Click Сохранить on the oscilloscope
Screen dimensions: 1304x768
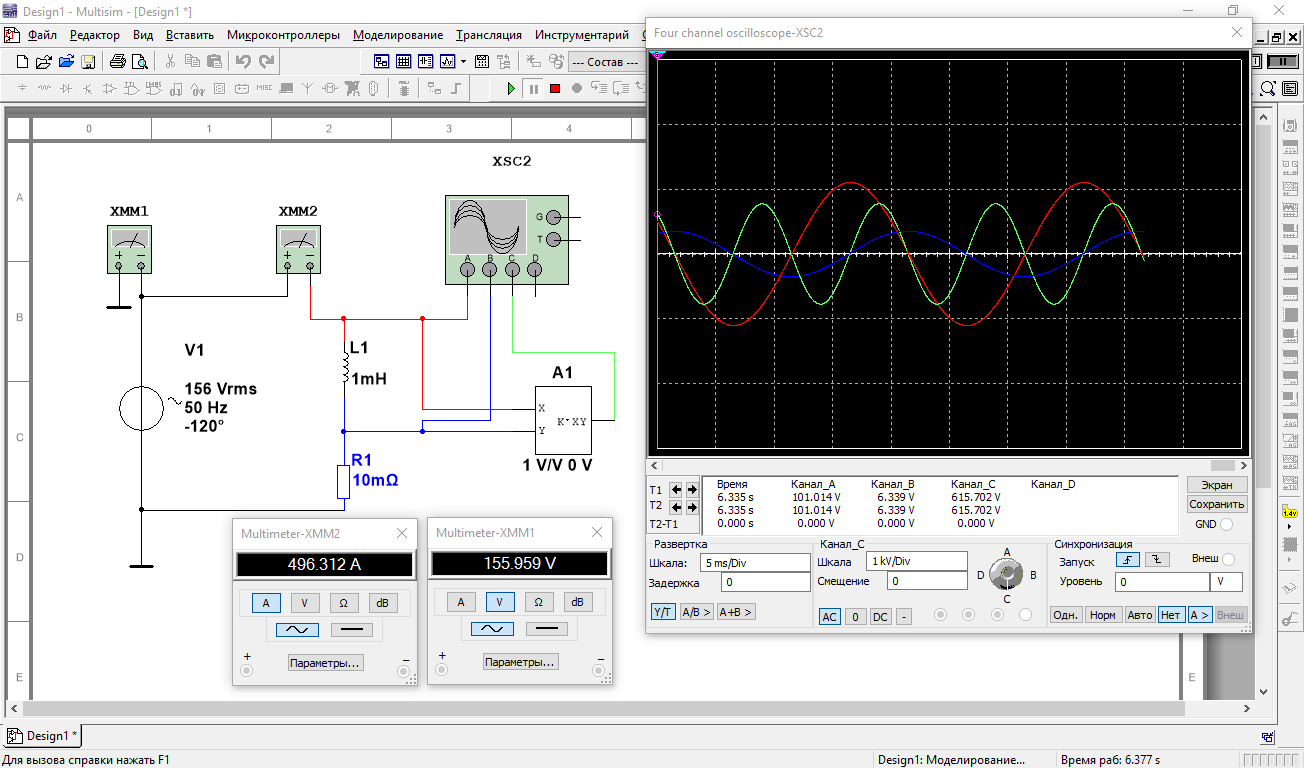pos(1217,505)
